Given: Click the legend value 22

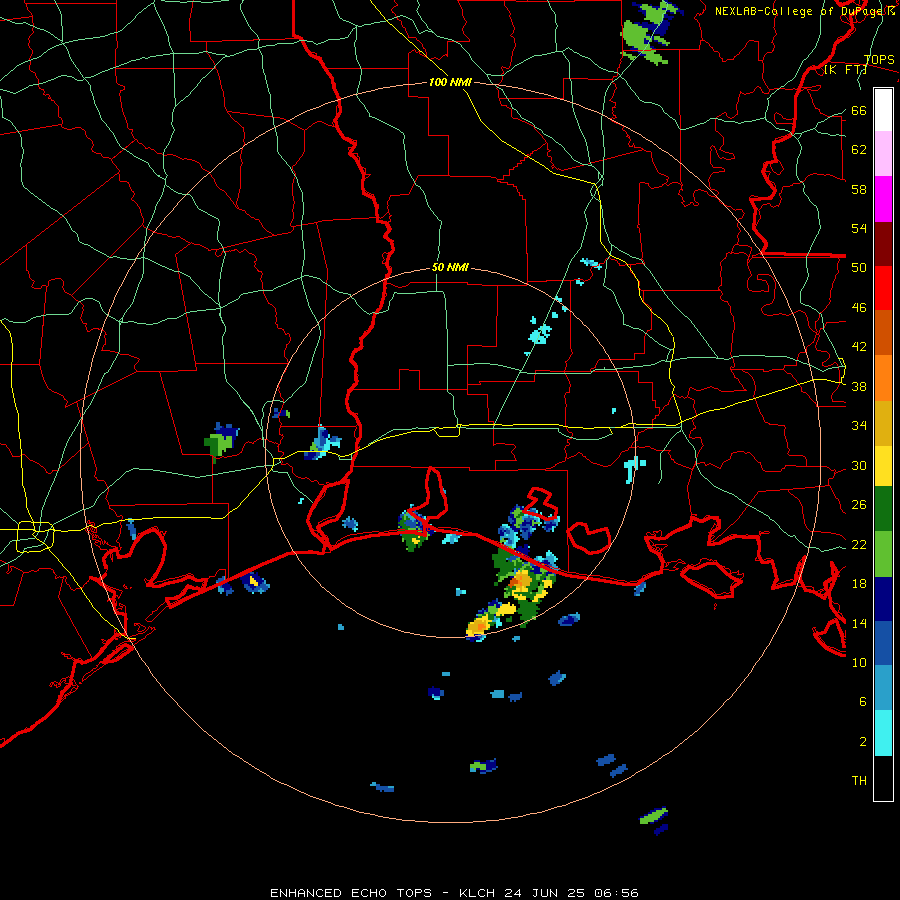Looking at the screenshot, I should point(859,545).
